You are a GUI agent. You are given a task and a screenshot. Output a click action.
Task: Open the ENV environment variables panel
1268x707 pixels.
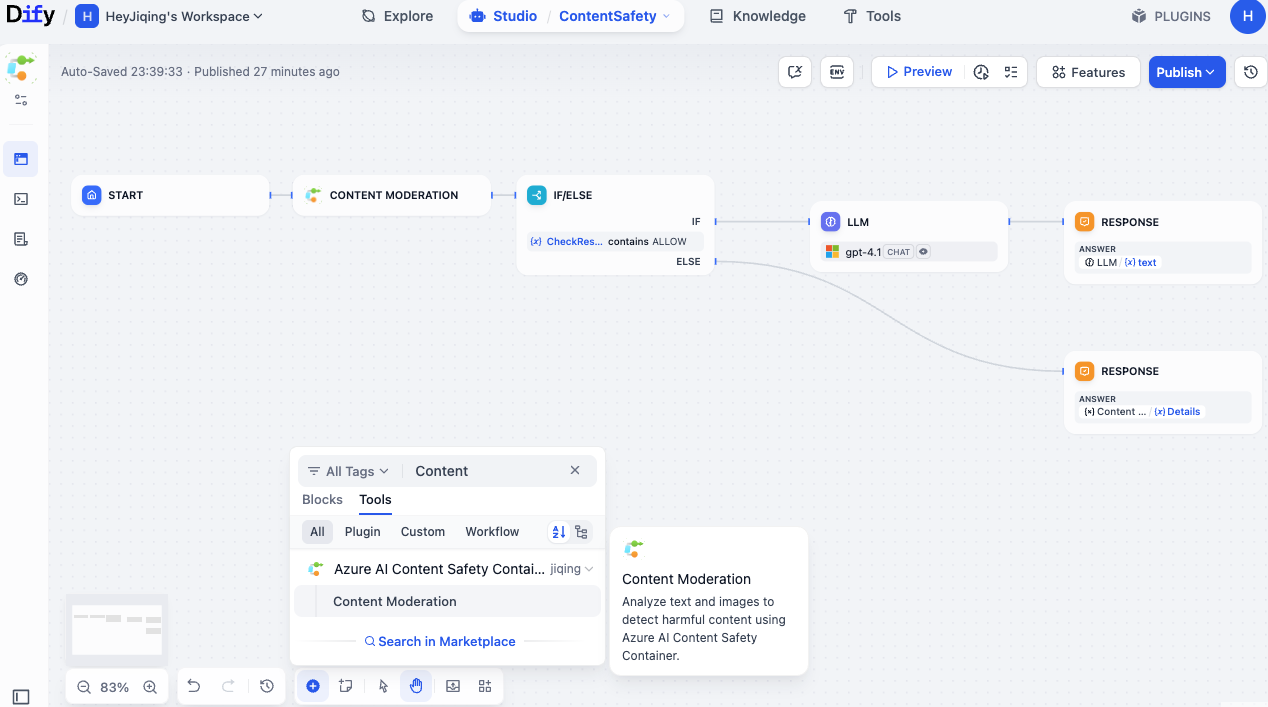(x=836, y=72)
